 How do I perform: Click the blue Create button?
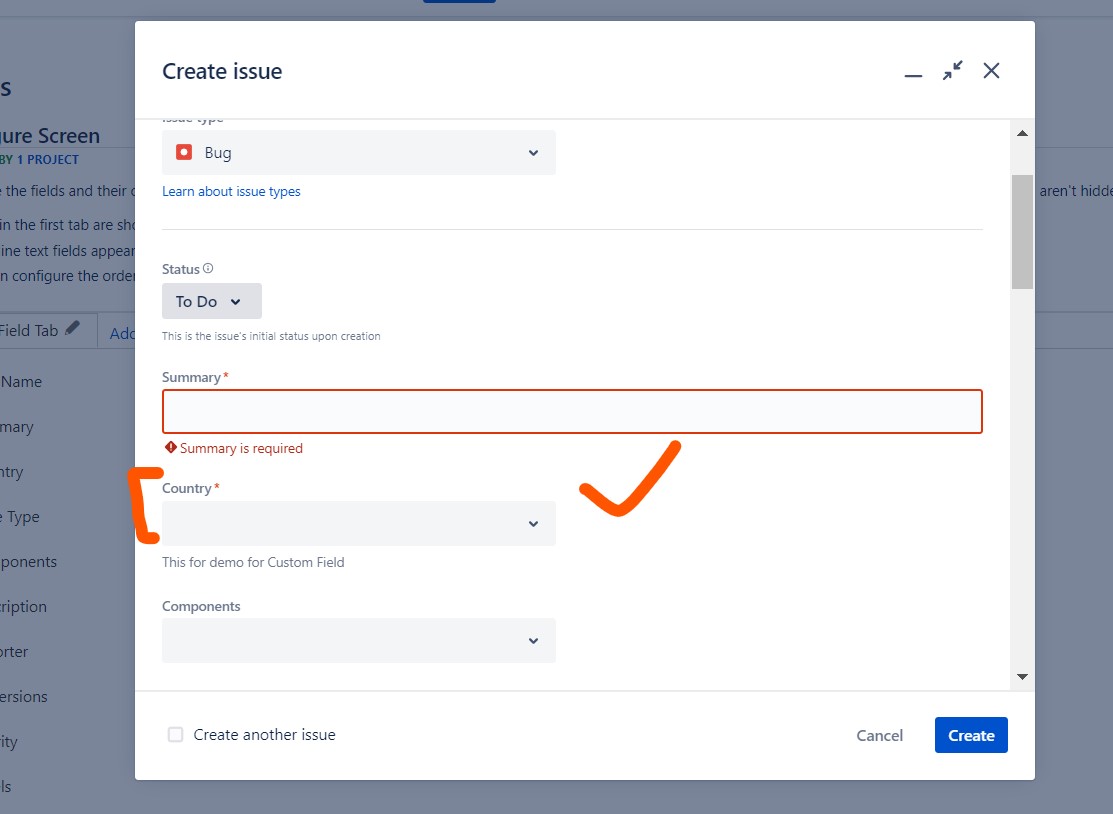click(x=970, y=735)
